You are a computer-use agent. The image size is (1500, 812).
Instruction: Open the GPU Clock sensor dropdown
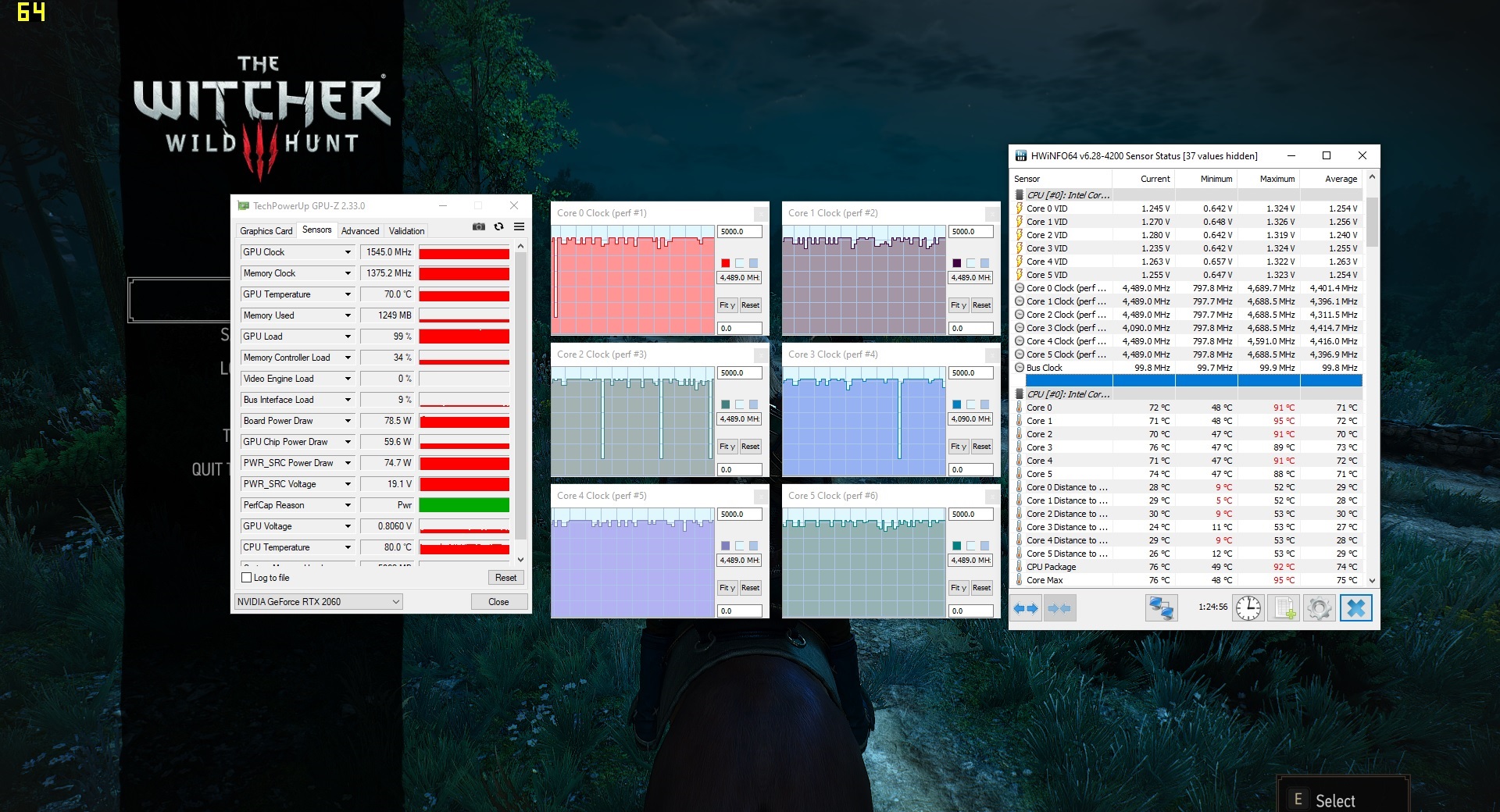tap(348, 252)
